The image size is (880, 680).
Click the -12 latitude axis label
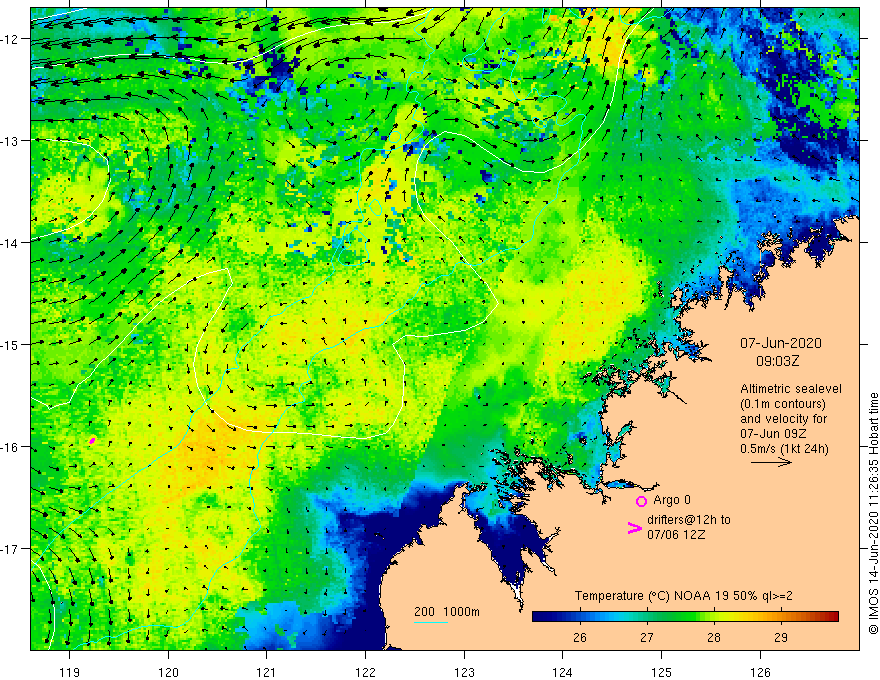pyautogui.click(x=10, y=39)
